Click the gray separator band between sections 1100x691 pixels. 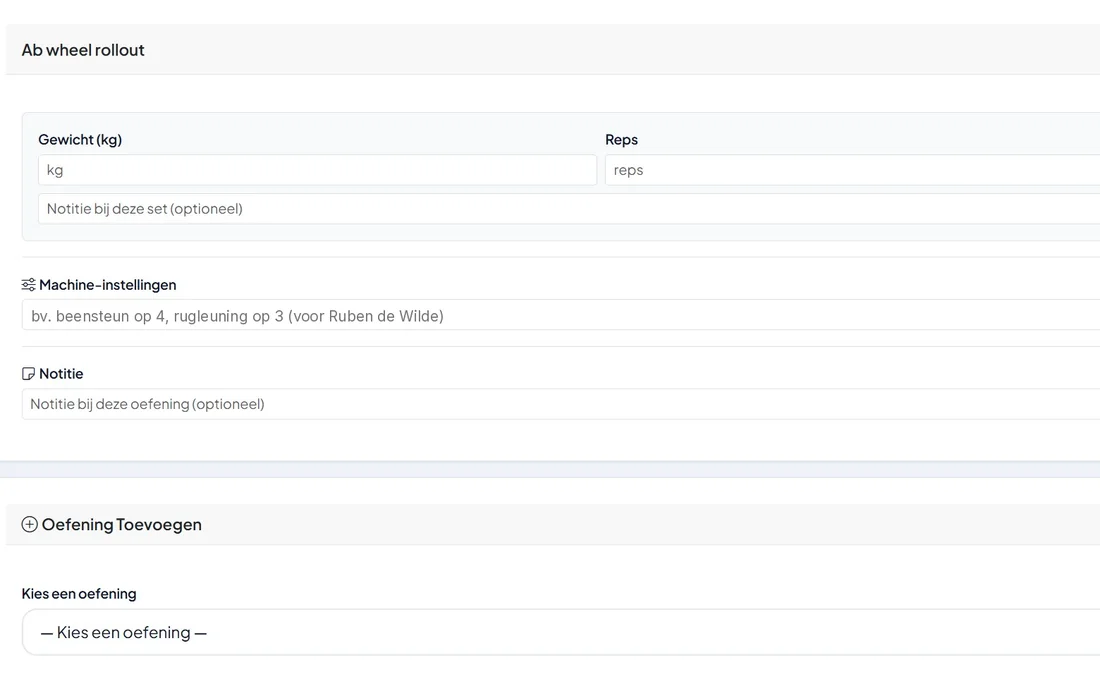[550, 469]
